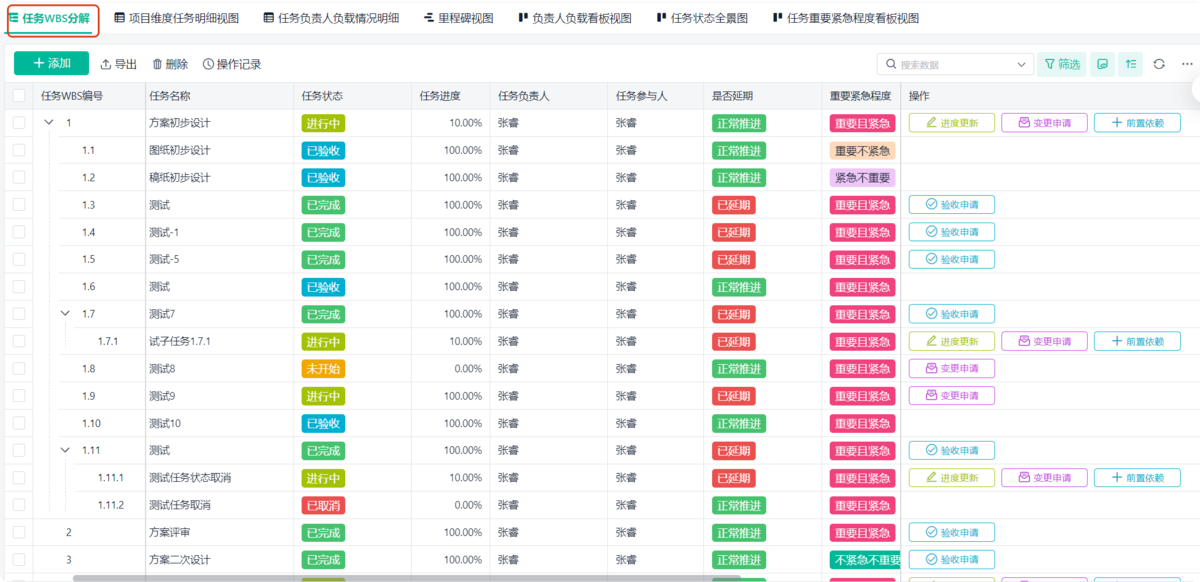Check the box for row 2 方案评审

(x=19, y=532)
